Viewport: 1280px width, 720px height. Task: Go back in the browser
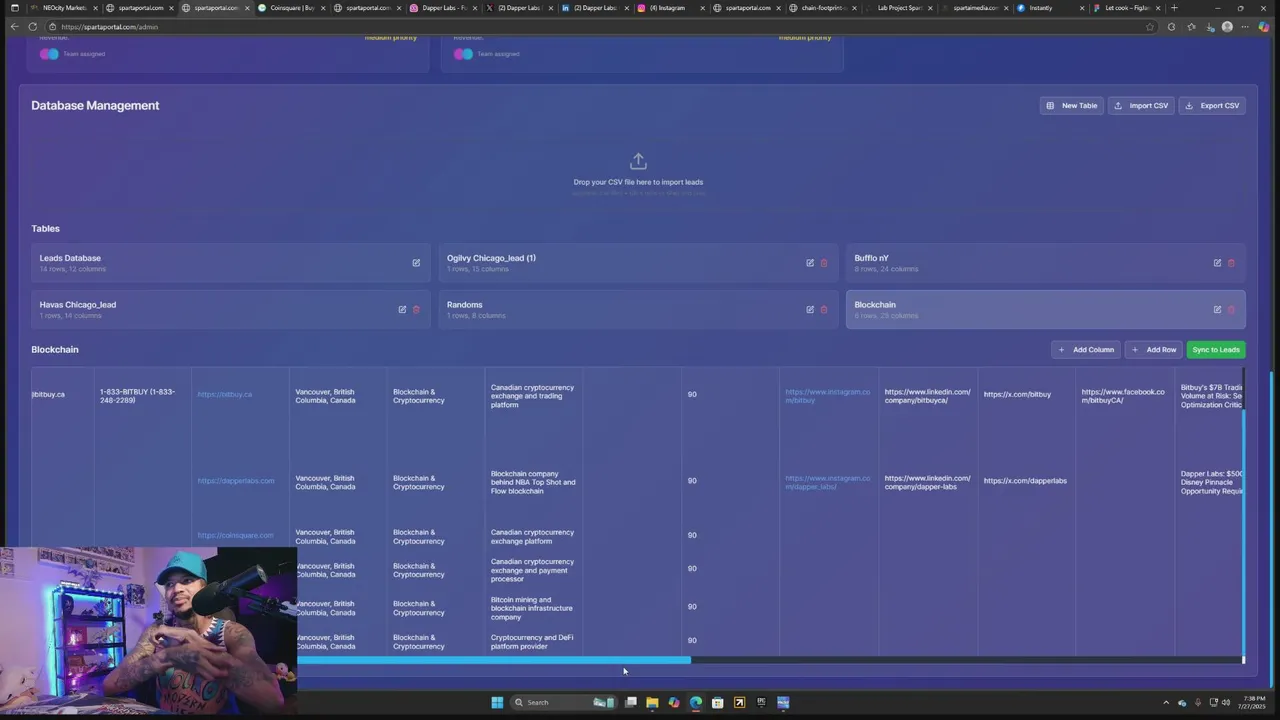pyautogui.click(x=14, y=27)
